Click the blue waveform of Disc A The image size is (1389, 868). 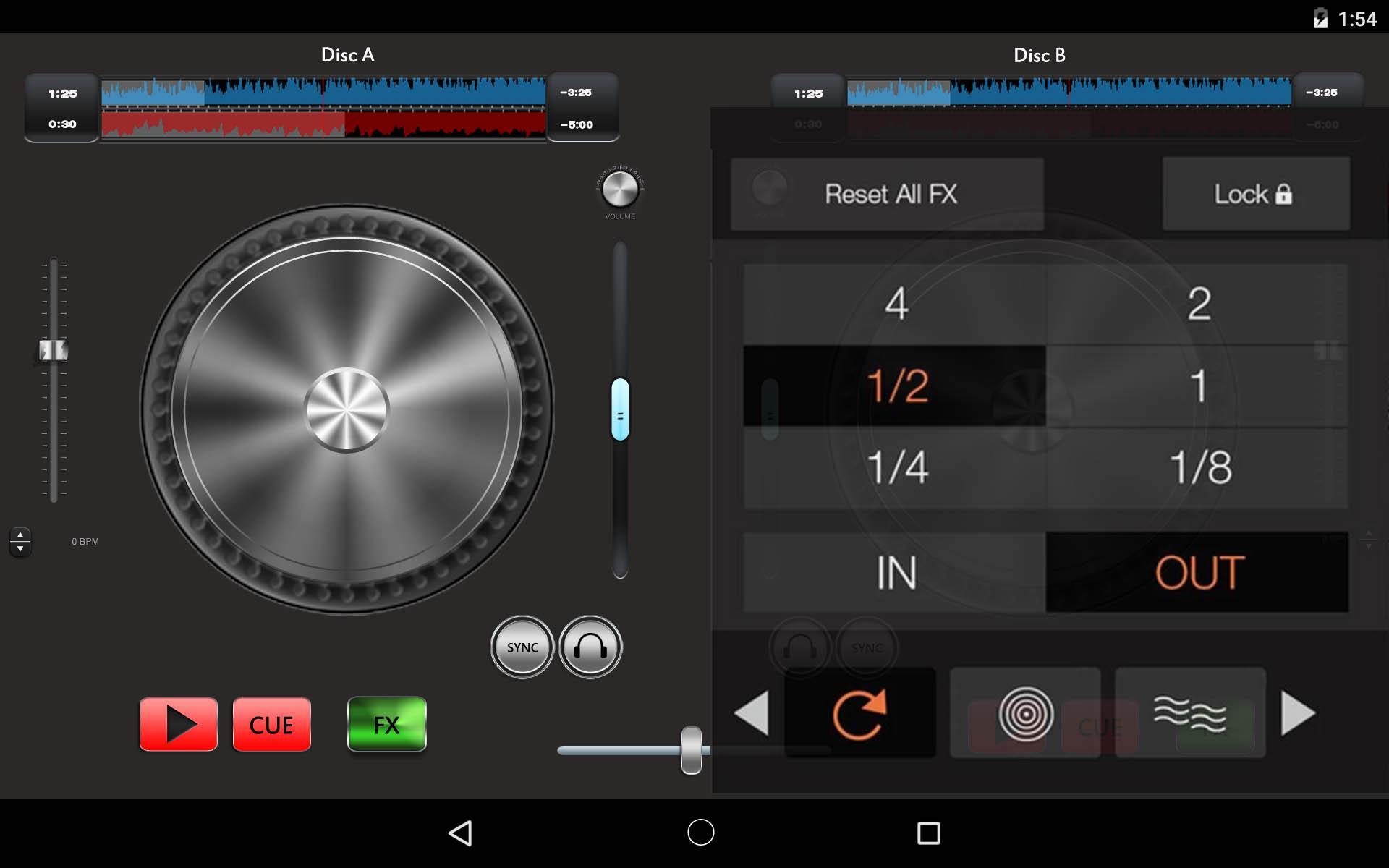323,93
